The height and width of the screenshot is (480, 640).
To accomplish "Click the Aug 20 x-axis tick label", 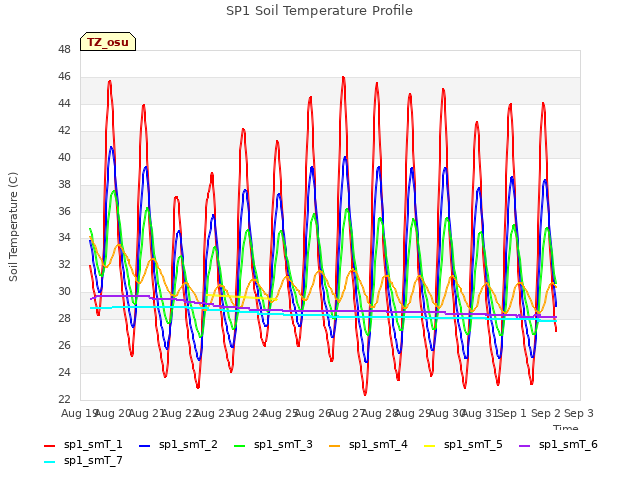I will 113,413.
